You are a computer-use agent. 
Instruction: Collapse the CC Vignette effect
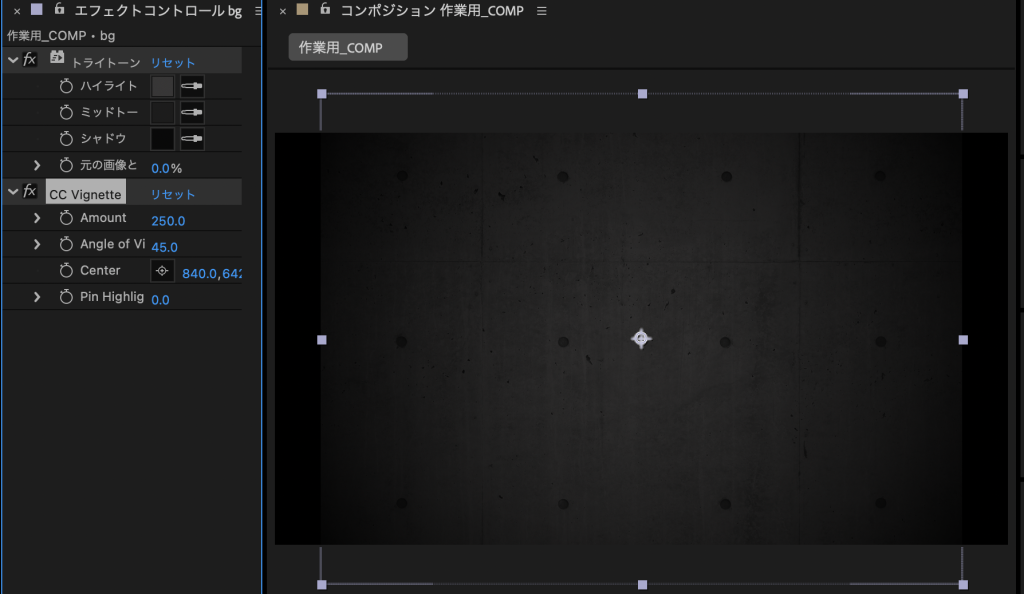[12, 192]
